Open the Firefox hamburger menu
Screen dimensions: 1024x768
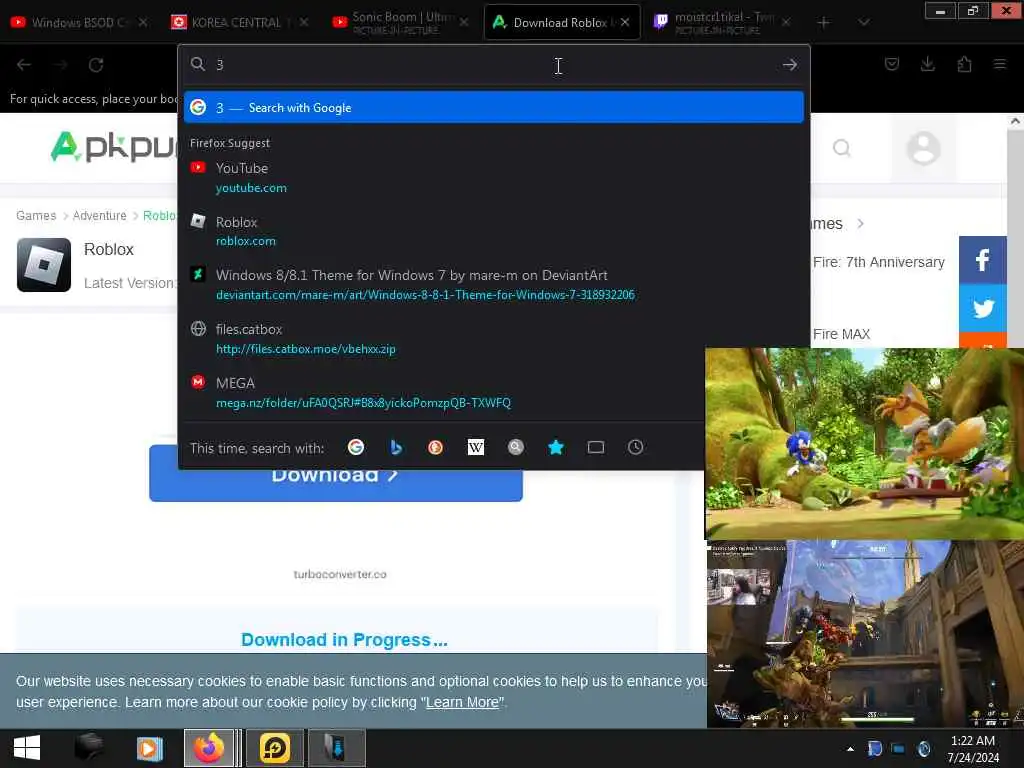(1000, 64)
